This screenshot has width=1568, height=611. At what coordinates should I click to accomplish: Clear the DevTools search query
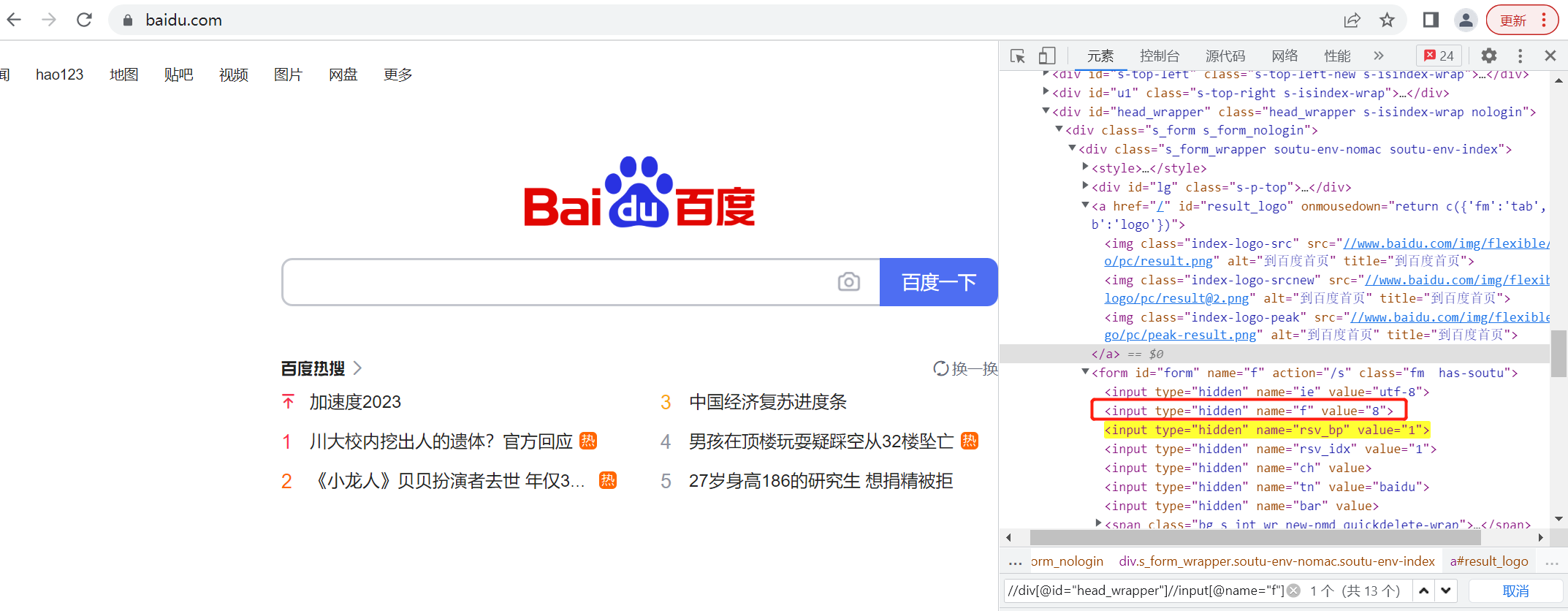(x=1293, y=591)
